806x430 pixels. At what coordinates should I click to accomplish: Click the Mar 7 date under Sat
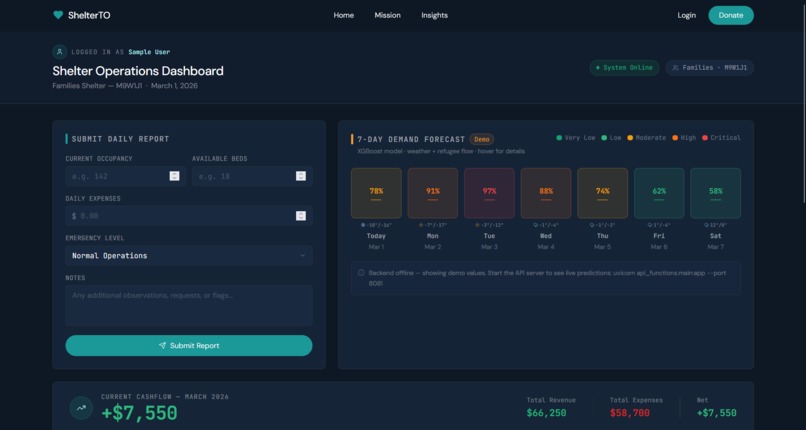[x=716, y=247]
